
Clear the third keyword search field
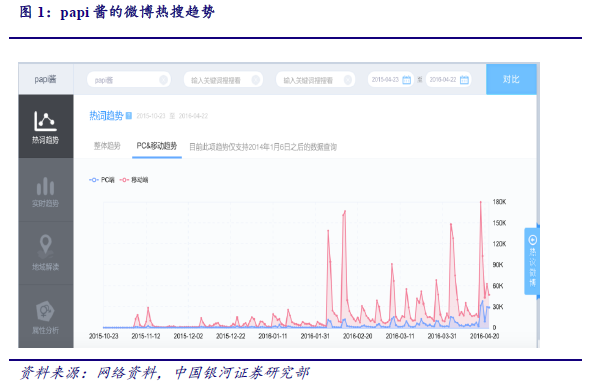coord(348,80)
